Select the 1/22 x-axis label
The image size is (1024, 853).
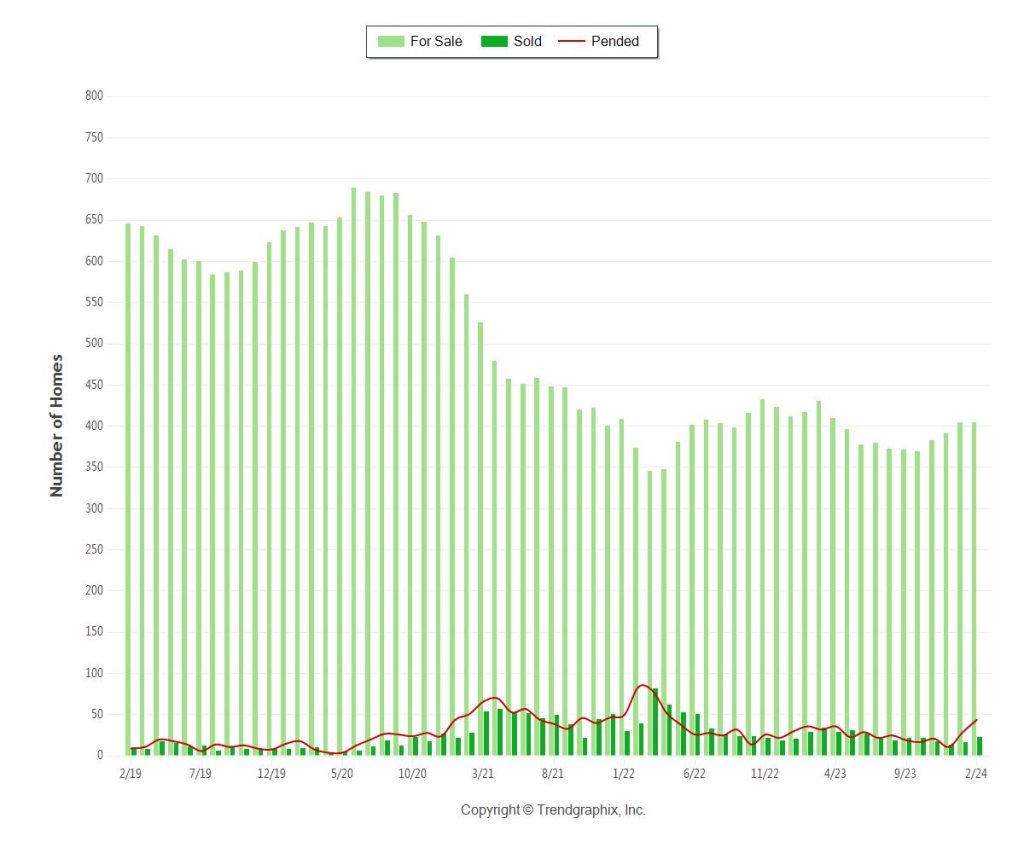623,773
